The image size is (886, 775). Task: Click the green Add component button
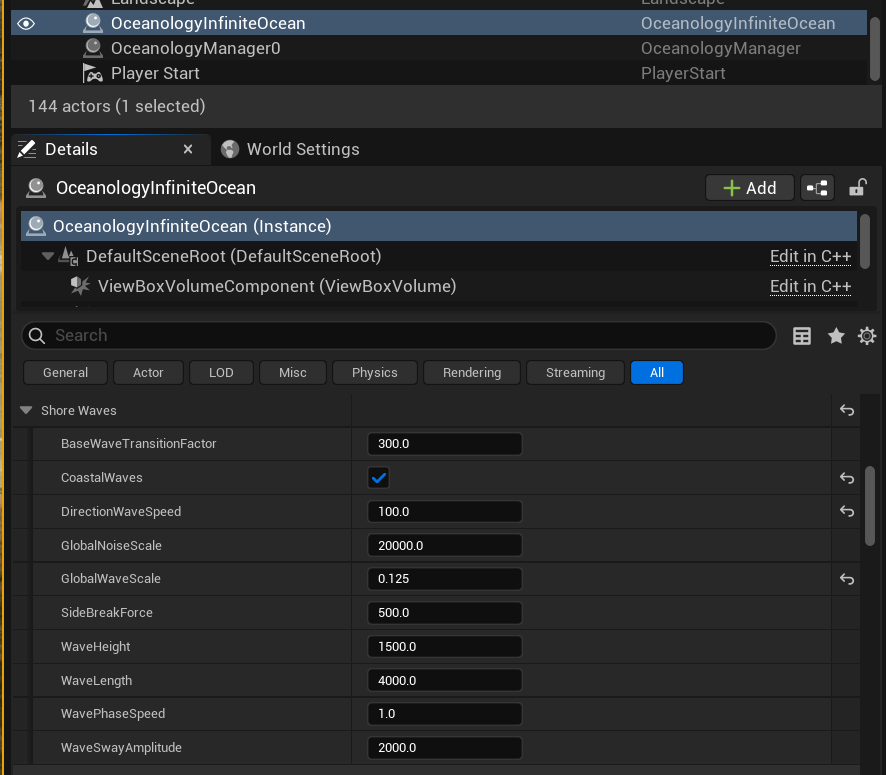click(749, 187)
